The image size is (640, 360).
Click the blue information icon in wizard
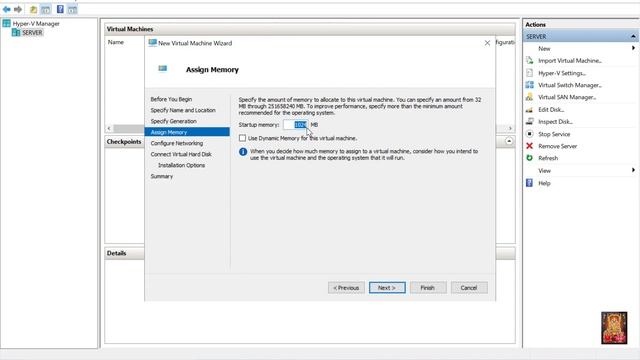(x=243, y=152)
